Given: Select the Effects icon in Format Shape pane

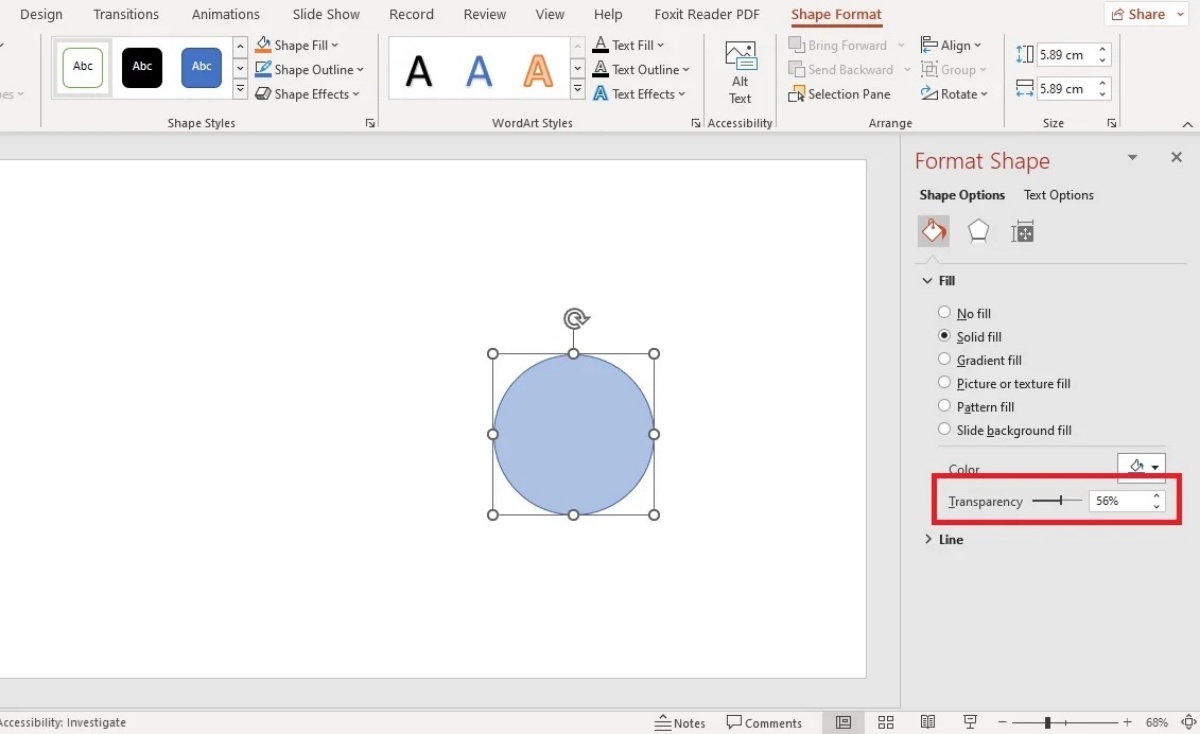Looking at the screenshot, I should pyautogui.click(x=978, y=231).
